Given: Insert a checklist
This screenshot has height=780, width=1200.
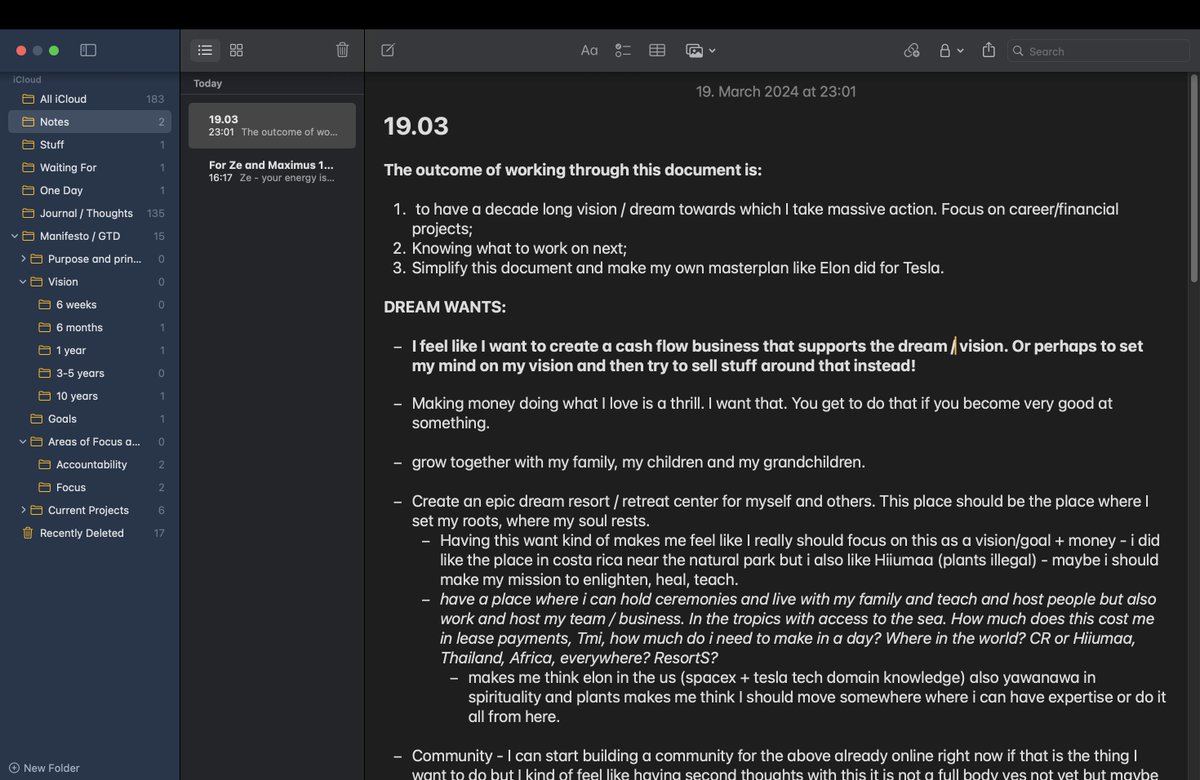Looking at the screenshot, I should pos(623,50).
